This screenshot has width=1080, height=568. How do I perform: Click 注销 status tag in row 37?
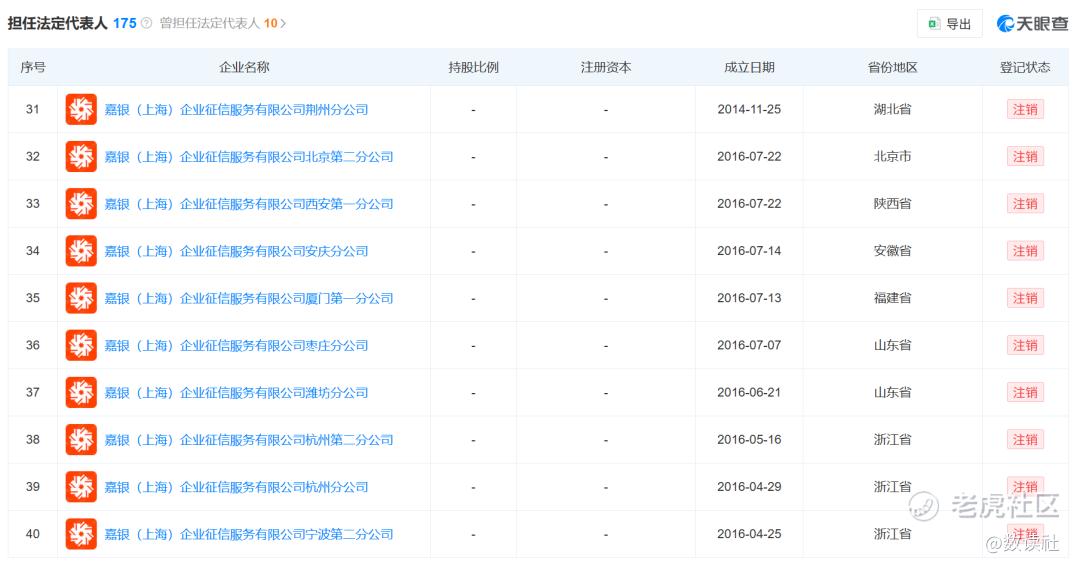pos(1025,392)
